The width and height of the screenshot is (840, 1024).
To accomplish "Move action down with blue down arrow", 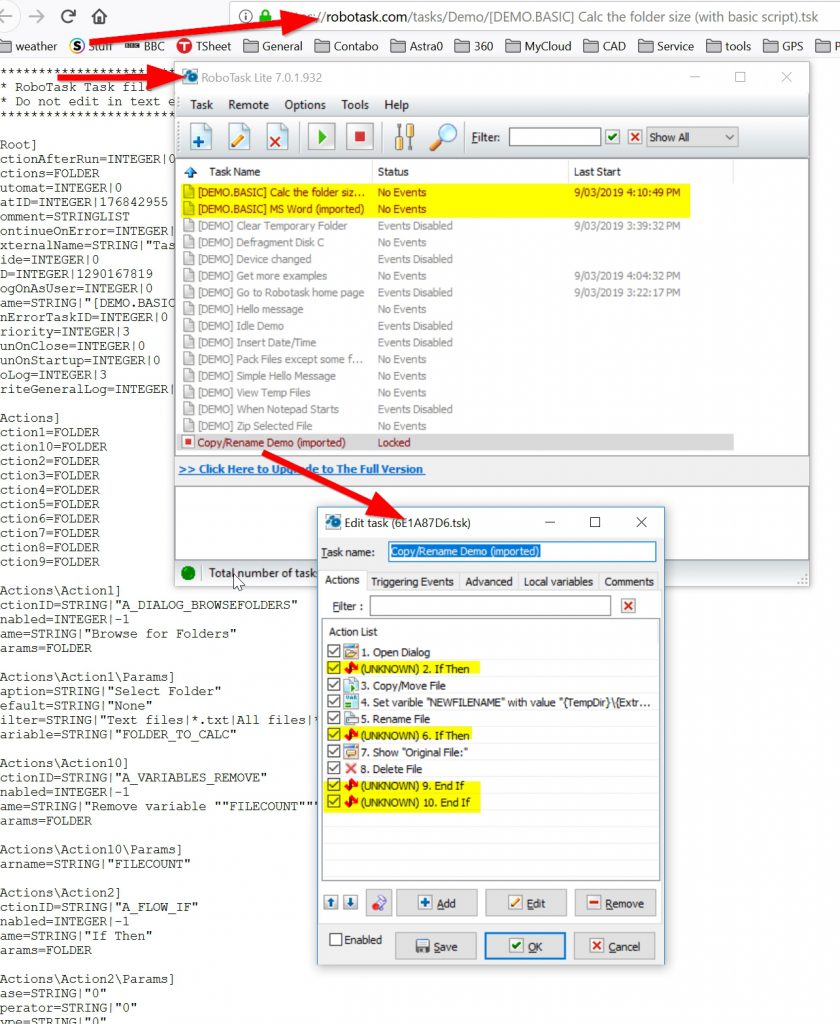I will (350, 903).
